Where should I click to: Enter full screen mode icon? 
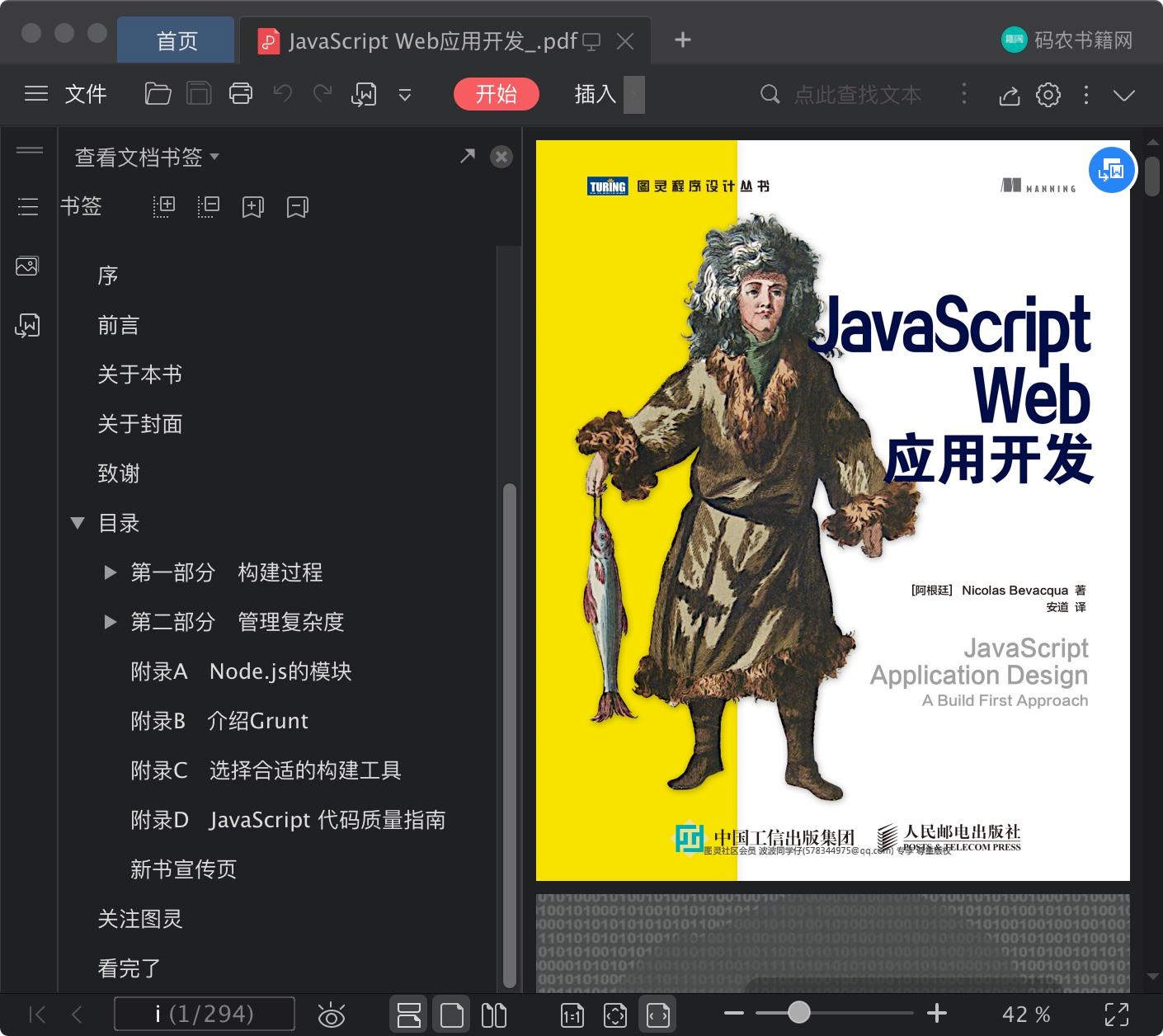click(1117, 1015)
